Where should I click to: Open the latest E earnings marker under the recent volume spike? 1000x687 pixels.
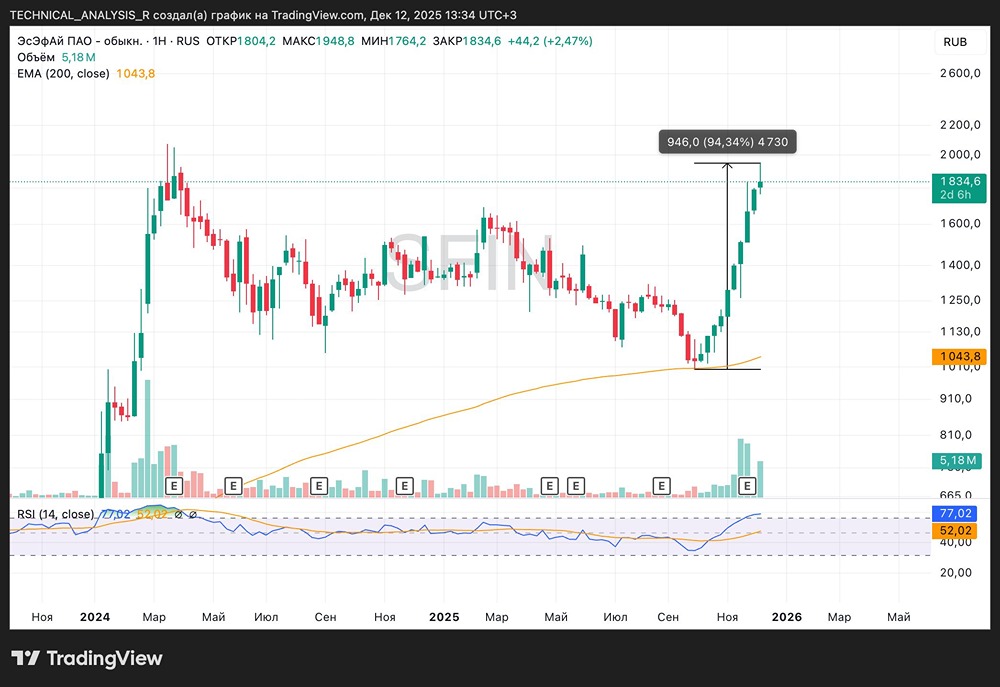747,486
